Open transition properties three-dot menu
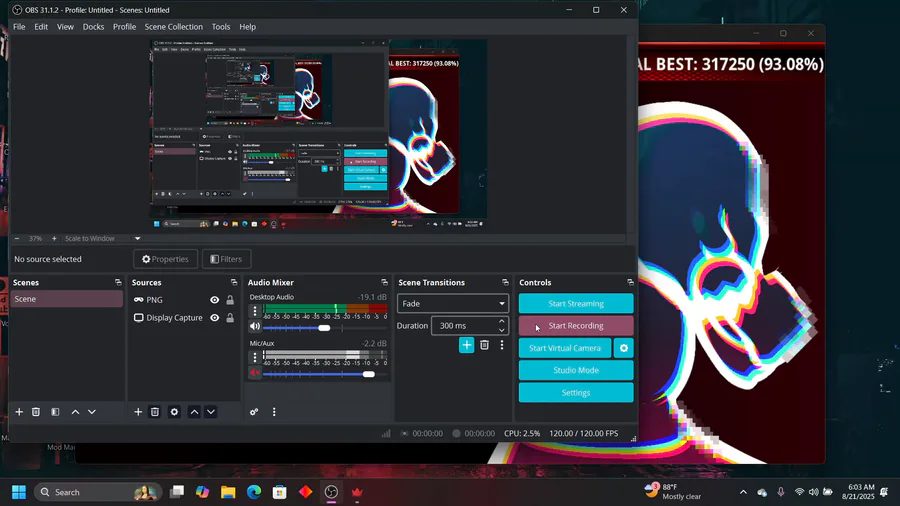Screen dimensions: 900x506 click(x=502, y=345)
